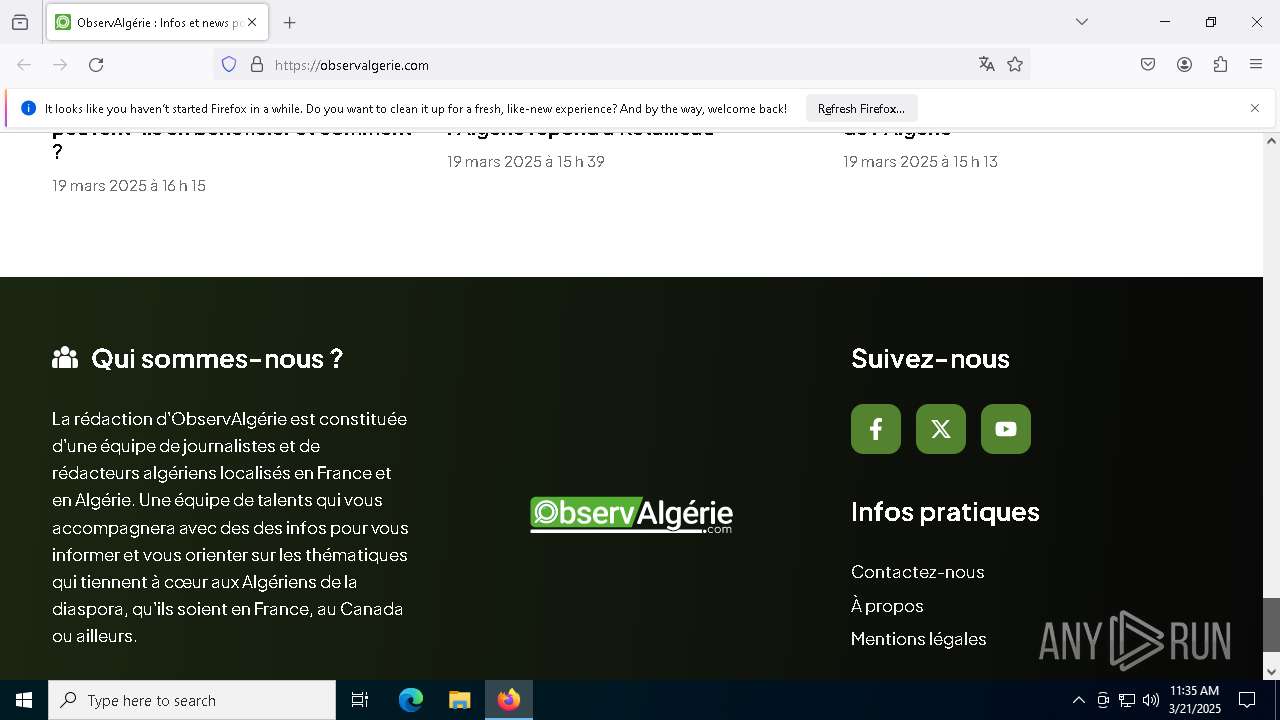Click the 'Suivez-nous' heading
Viewport: 1280px width, 720px height.
pyautogui.click(x=930, y=358)
